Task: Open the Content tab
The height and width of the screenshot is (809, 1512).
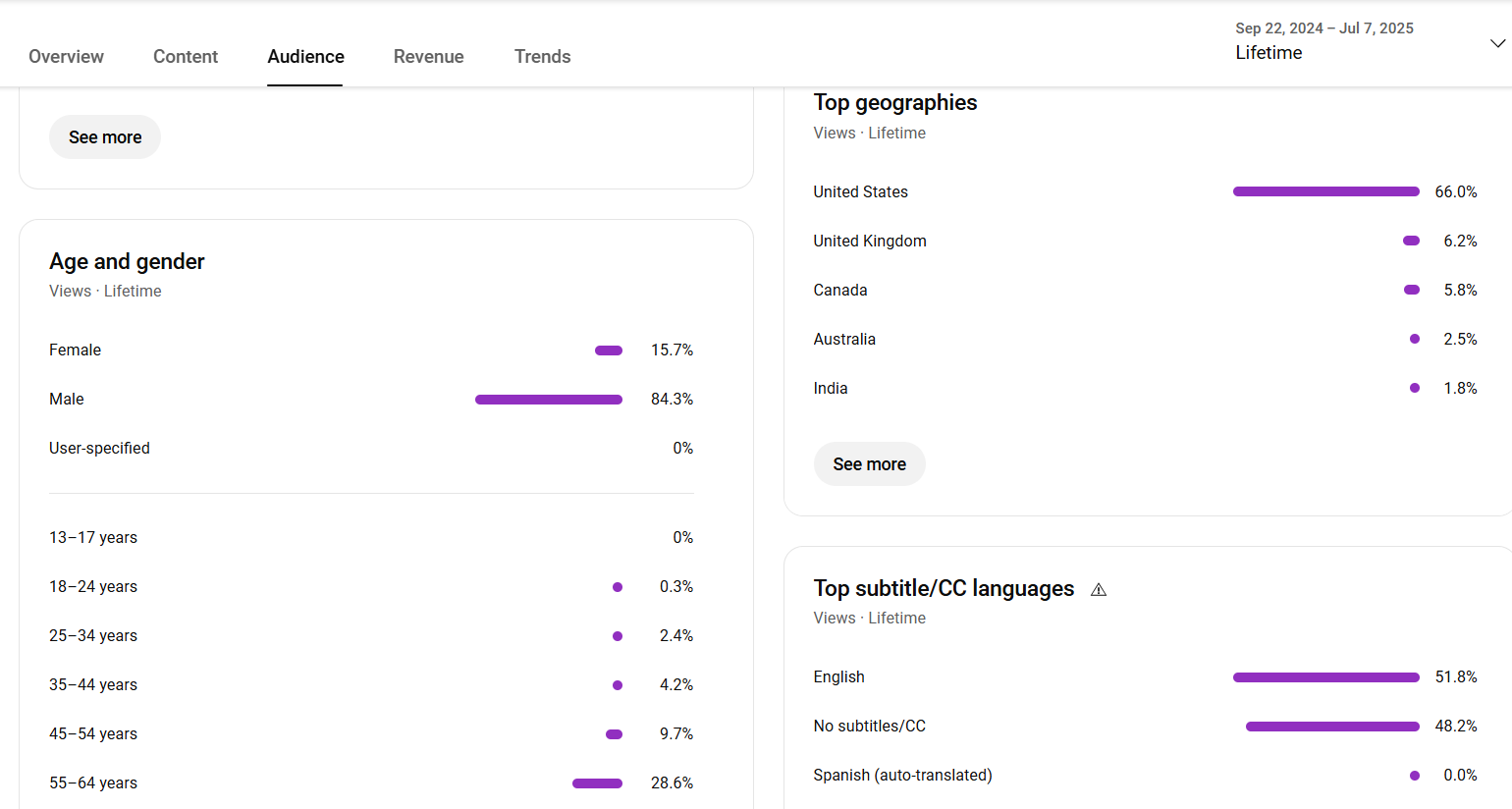Action: 186,57
